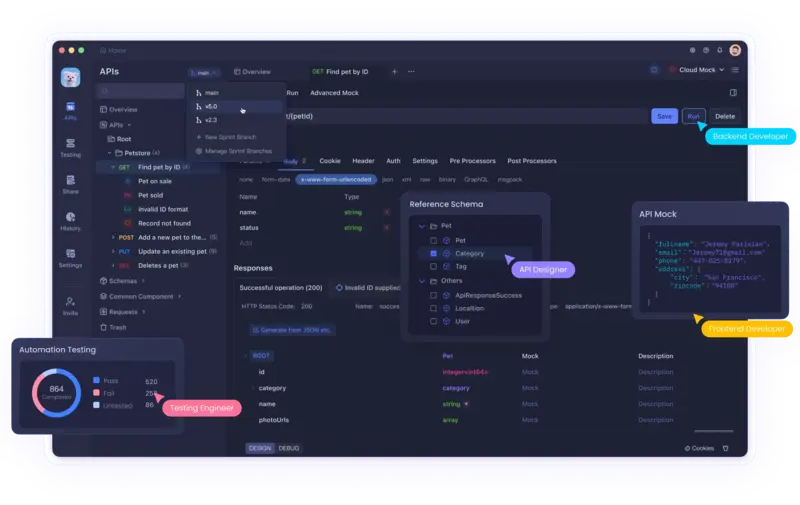This screenshot has height=505, width=800.
Task: Click the request URL path field
Action: [465, 116]
